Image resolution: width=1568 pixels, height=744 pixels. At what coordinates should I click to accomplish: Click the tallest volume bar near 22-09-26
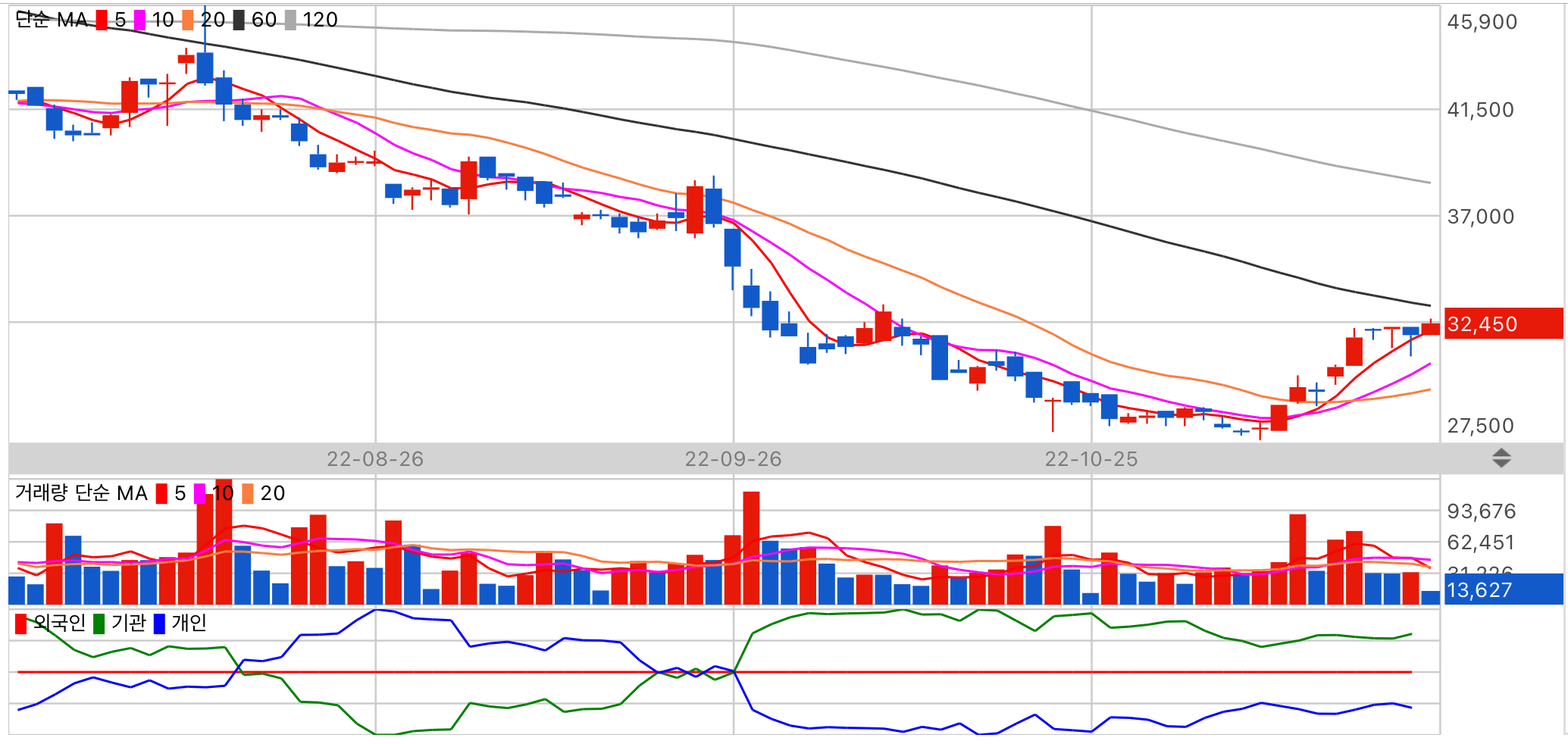(x=751, y=548)
